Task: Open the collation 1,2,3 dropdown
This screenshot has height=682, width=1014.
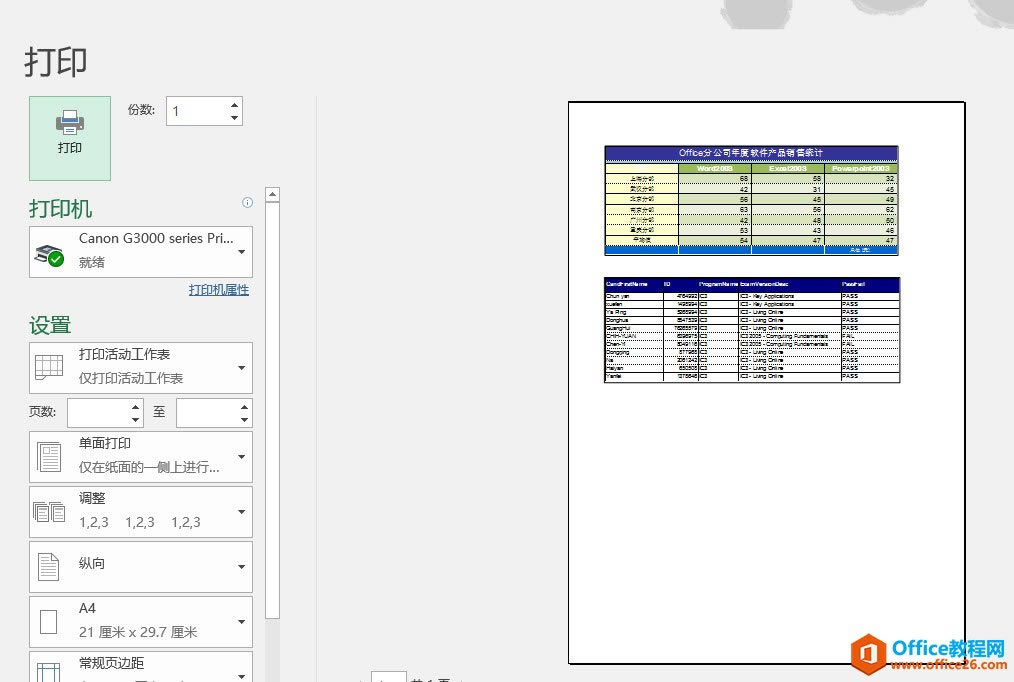Action: [x=141, y=512]
